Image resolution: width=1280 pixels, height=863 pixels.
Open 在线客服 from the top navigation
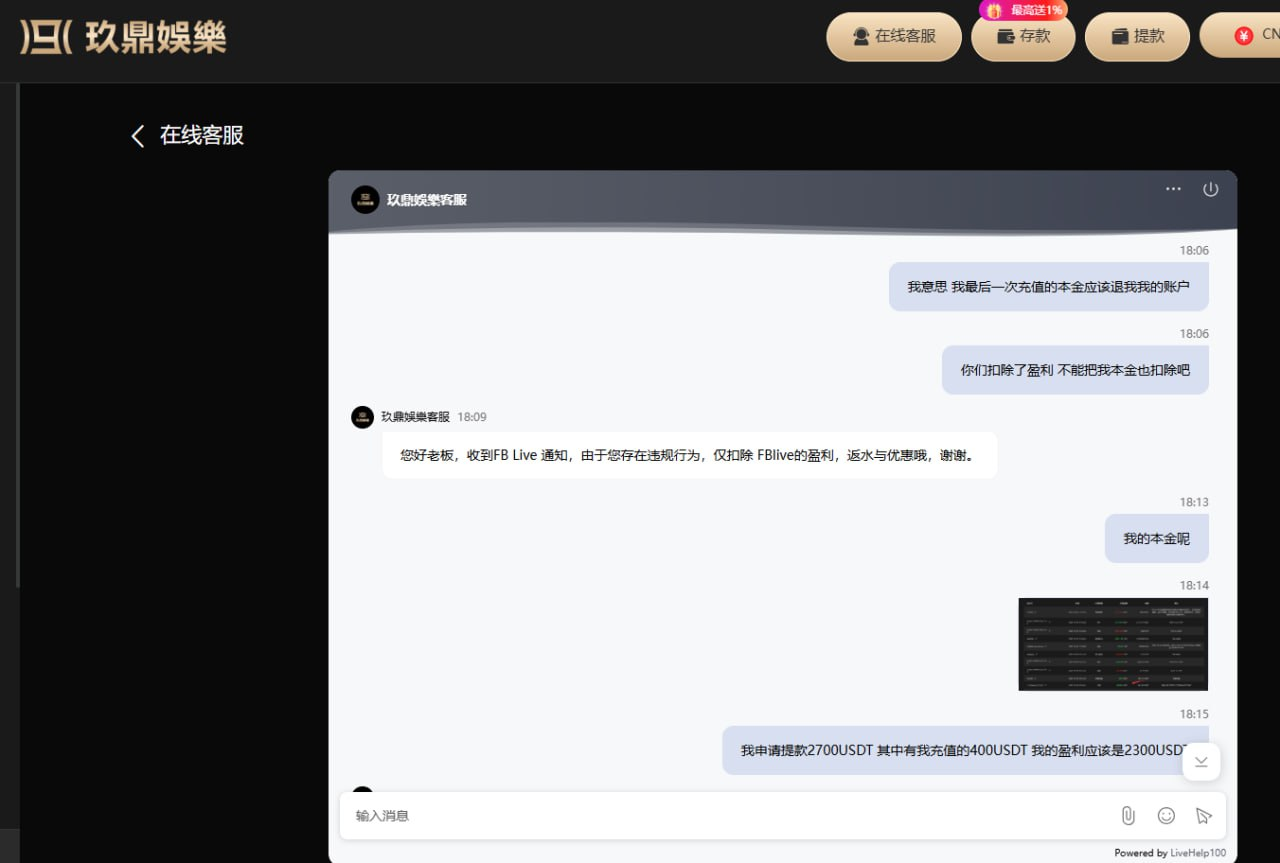[x=894, y=35]
